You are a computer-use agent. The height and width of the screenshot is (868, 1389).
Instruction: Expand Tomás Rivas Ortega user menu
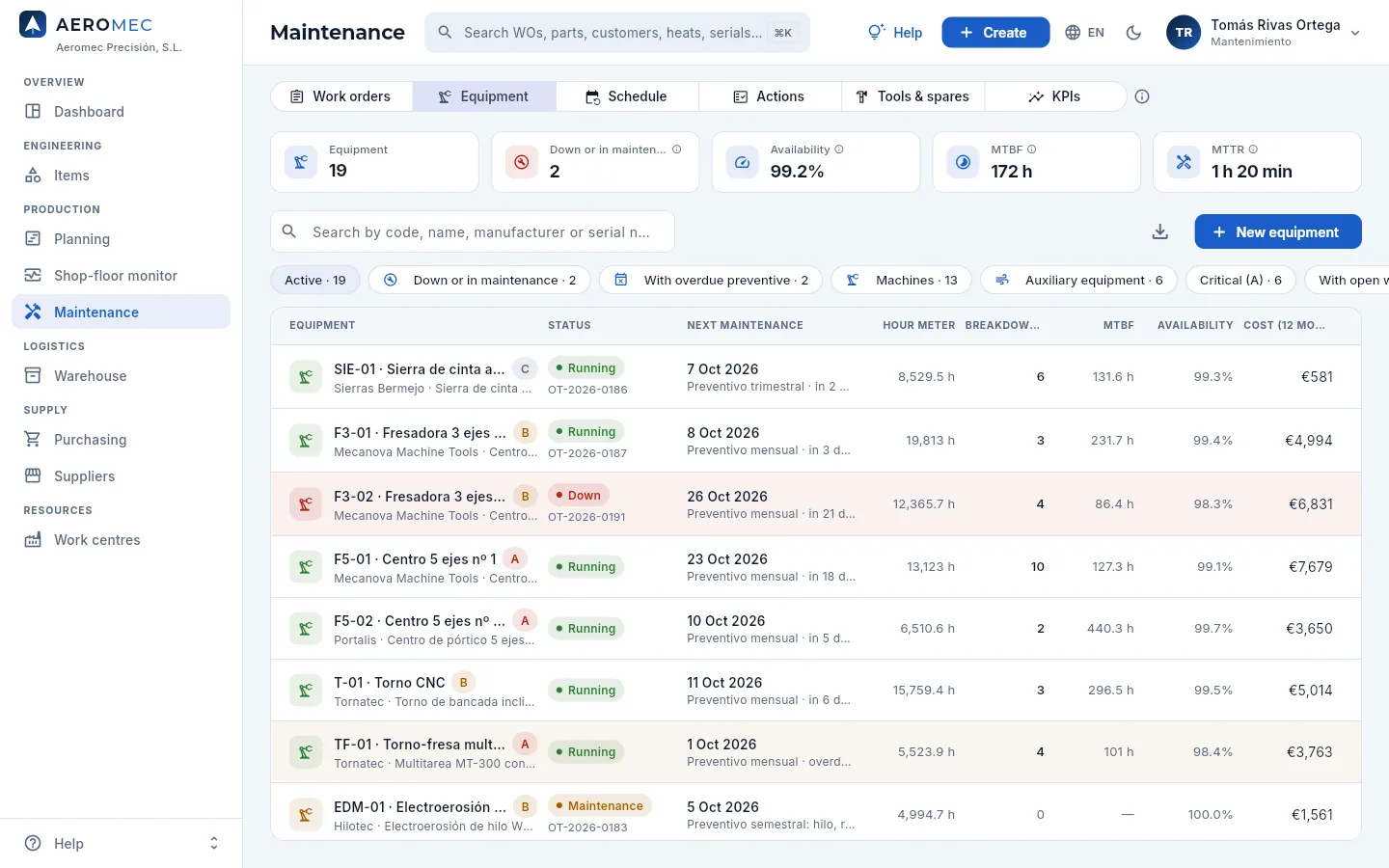click(x=1264, y=33)
